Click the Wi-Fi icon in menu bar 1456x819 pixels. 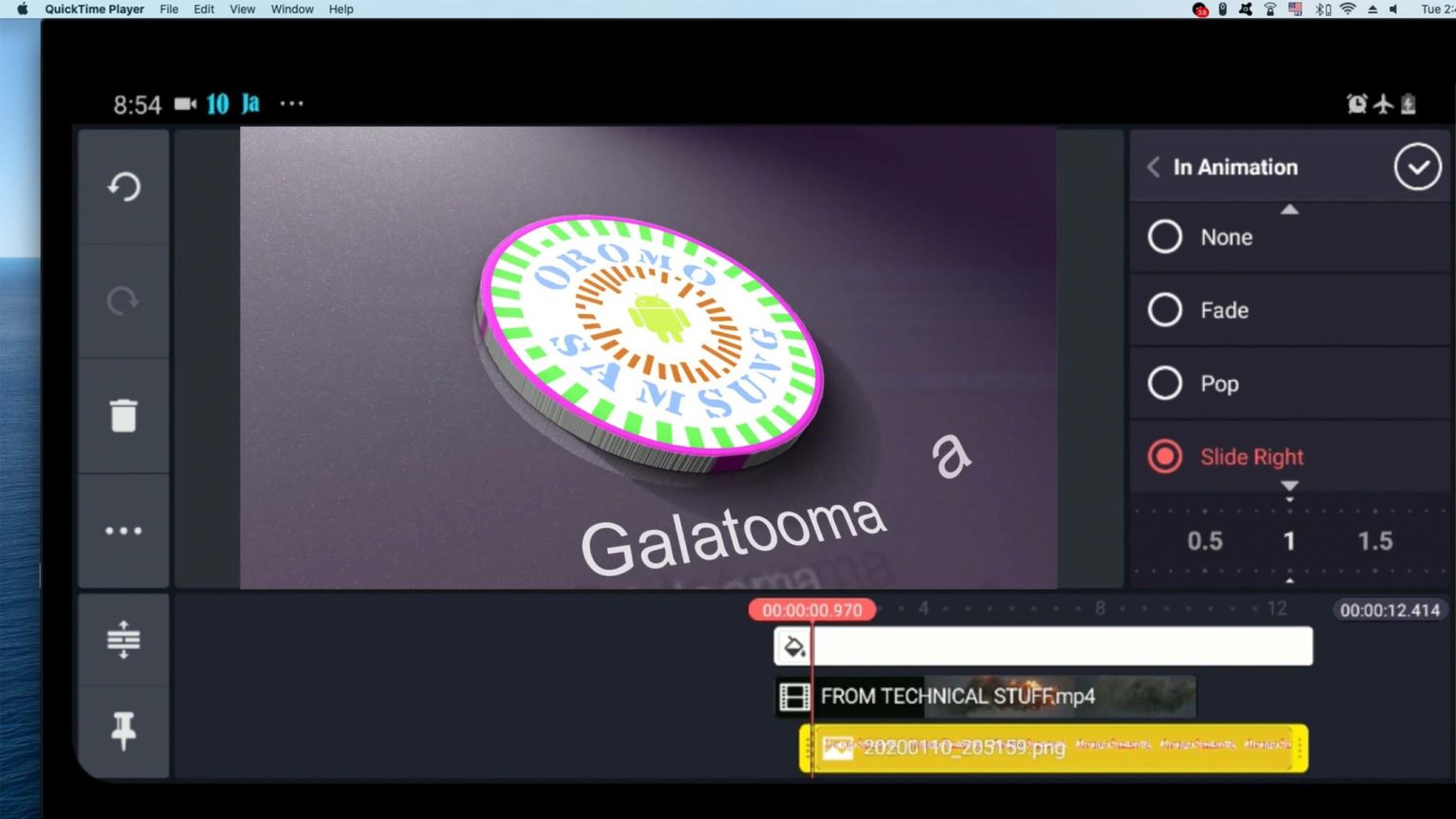pos(1347,9)
